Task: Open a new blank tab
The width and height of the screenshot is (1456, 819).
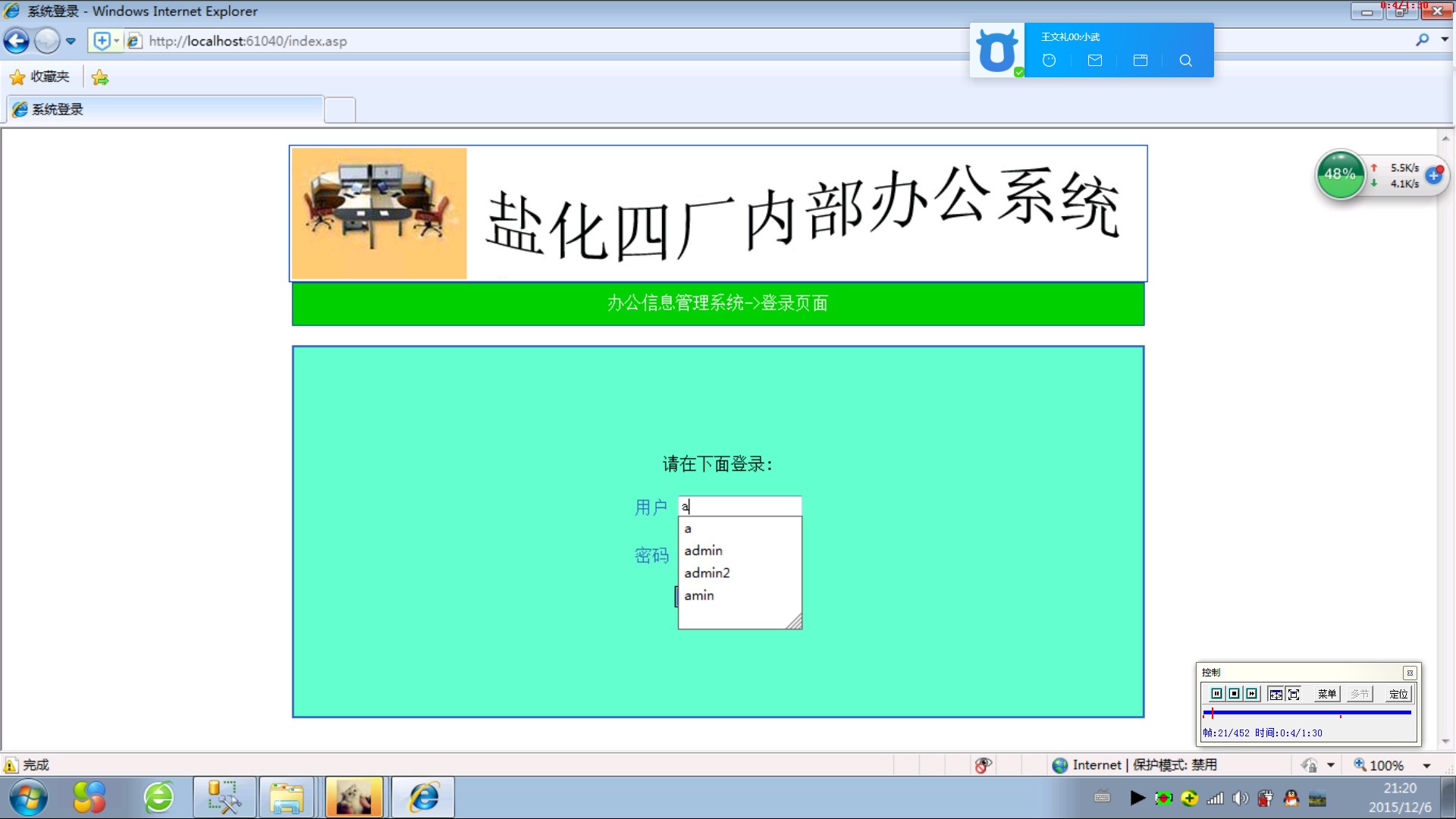Action: (x=340, y=110)
